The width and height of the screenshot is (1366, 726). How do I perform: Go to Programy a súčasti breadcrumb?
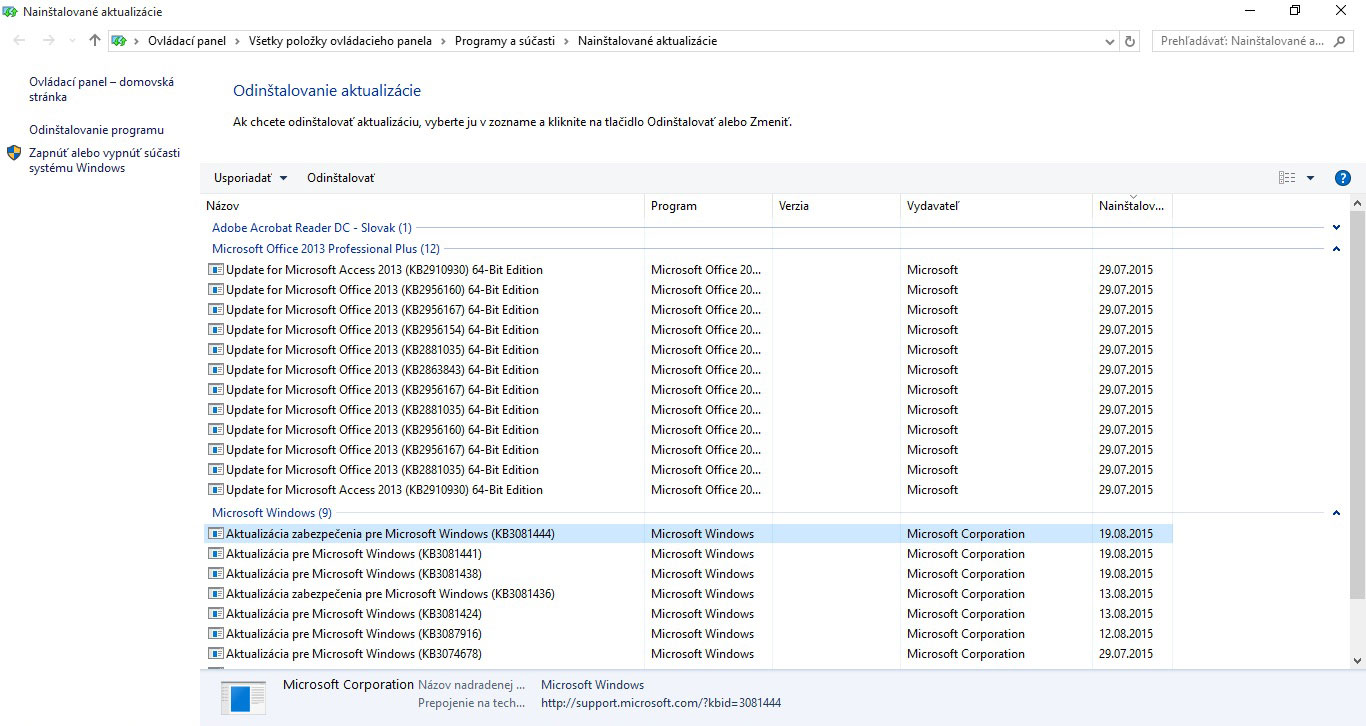[x=505, y=41]
